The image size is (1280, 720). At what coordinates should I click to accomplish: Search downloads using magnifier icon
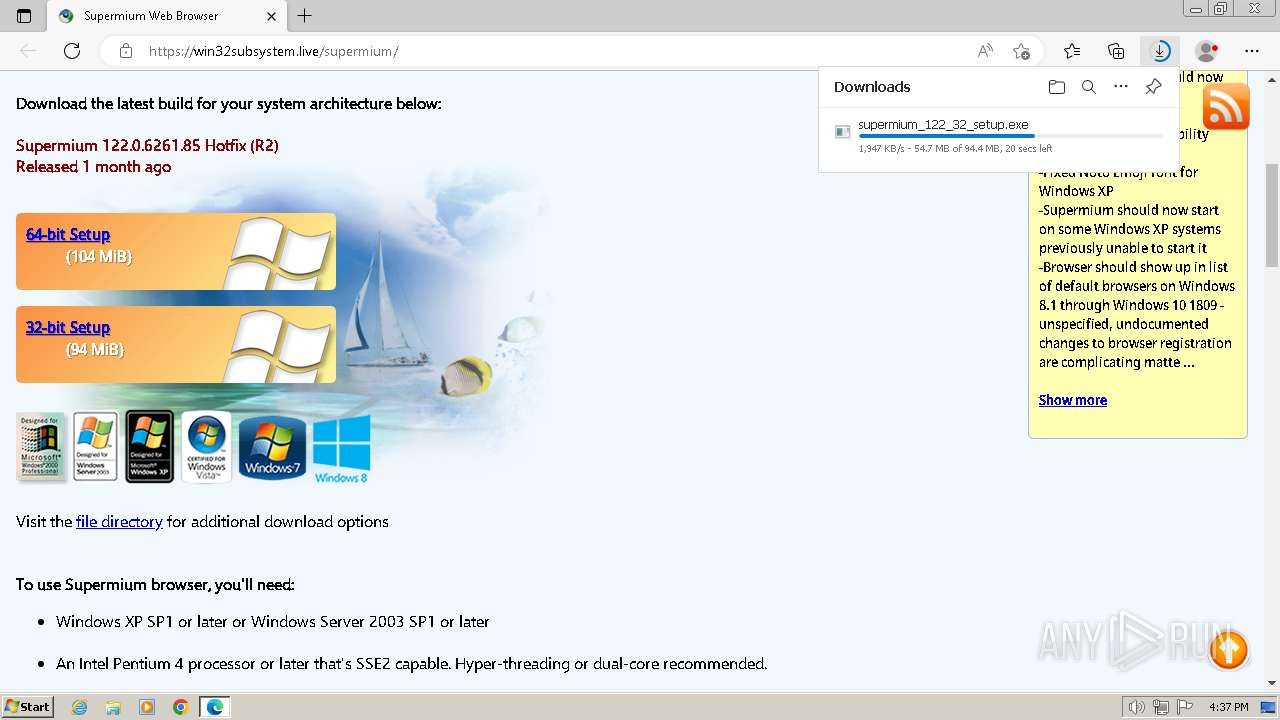(1089, 87)
